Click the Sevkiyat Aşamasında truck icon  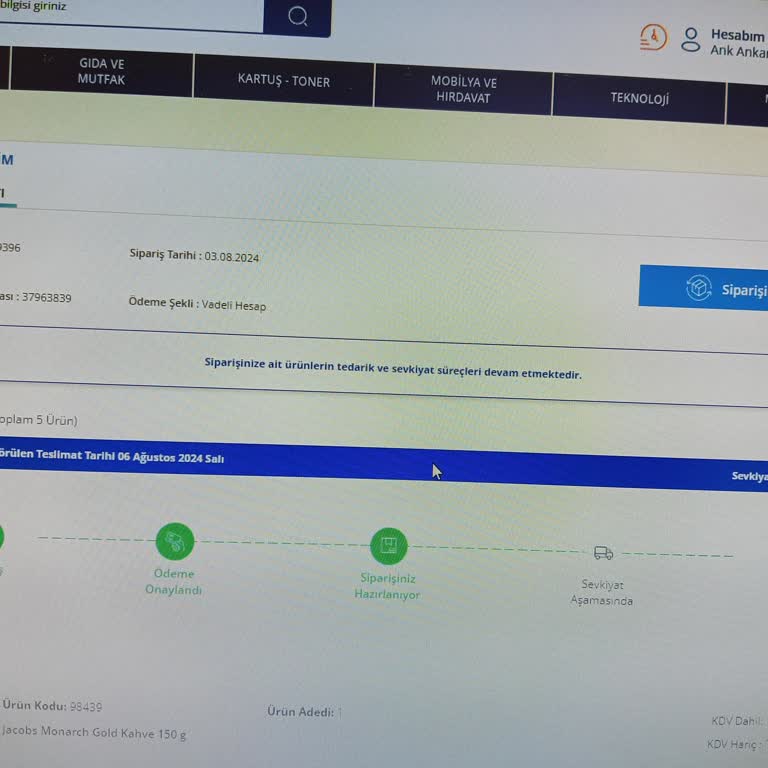click(603, 552)
